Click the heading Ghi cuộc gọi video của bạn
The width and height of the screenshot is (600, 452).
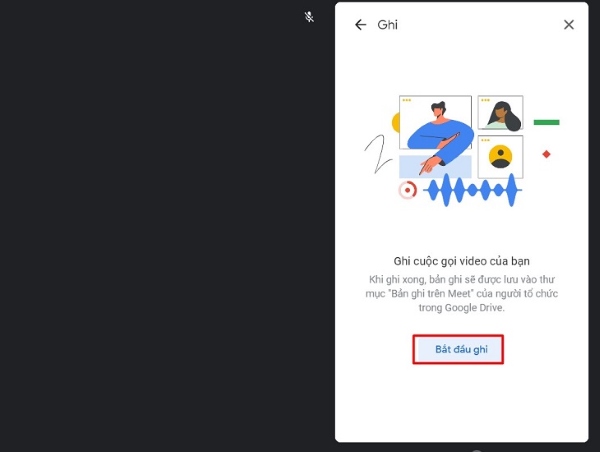pos(461,261)
